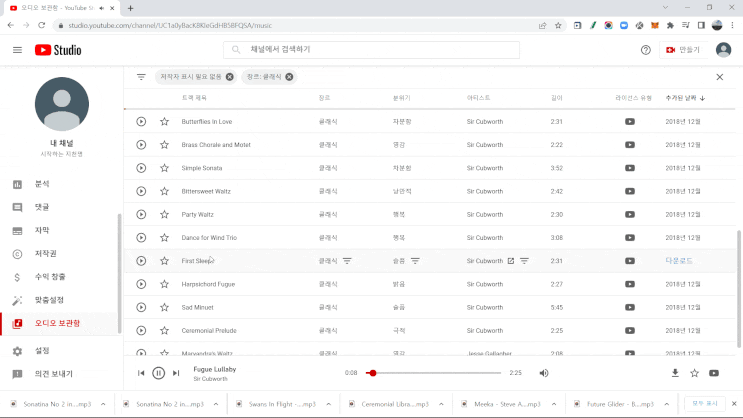Play the Ceremonial Prelude track
This screenshot has width=743, height=418.
click(x=141, y=331)
